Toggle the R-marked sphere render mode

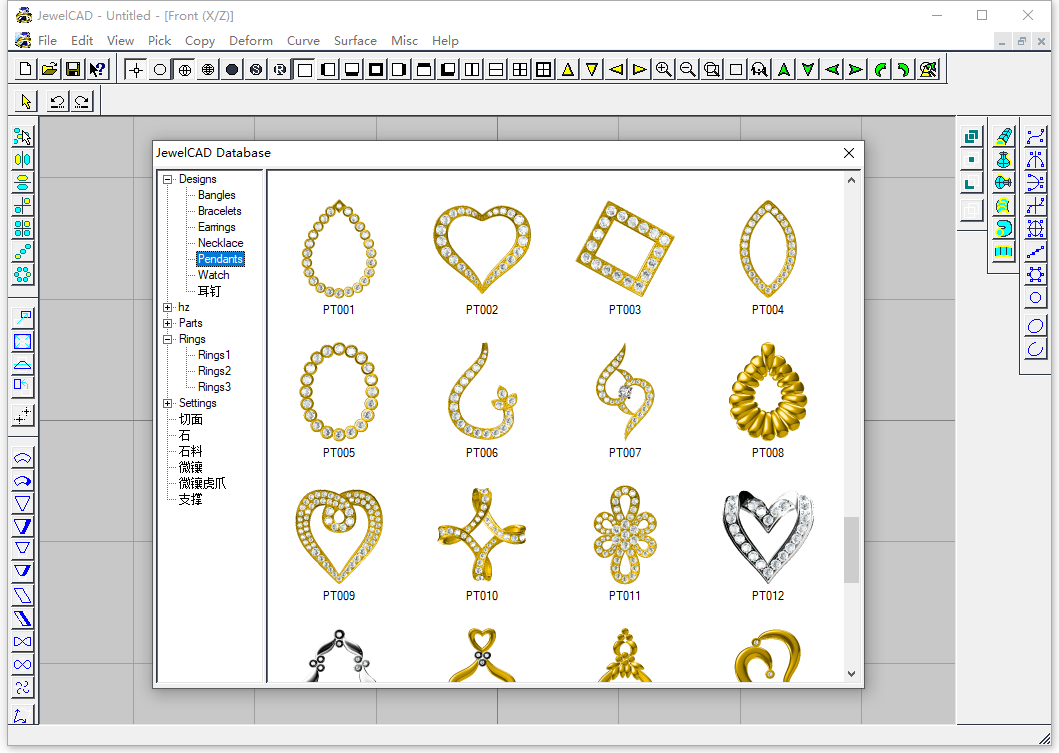[280, 69]
